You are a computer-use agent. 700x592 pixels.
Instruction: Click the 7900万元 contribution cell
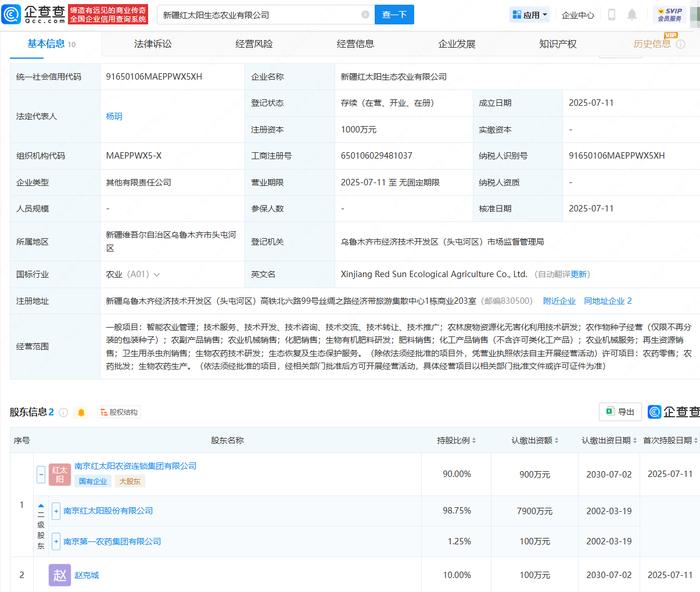[x=534, y=511]
